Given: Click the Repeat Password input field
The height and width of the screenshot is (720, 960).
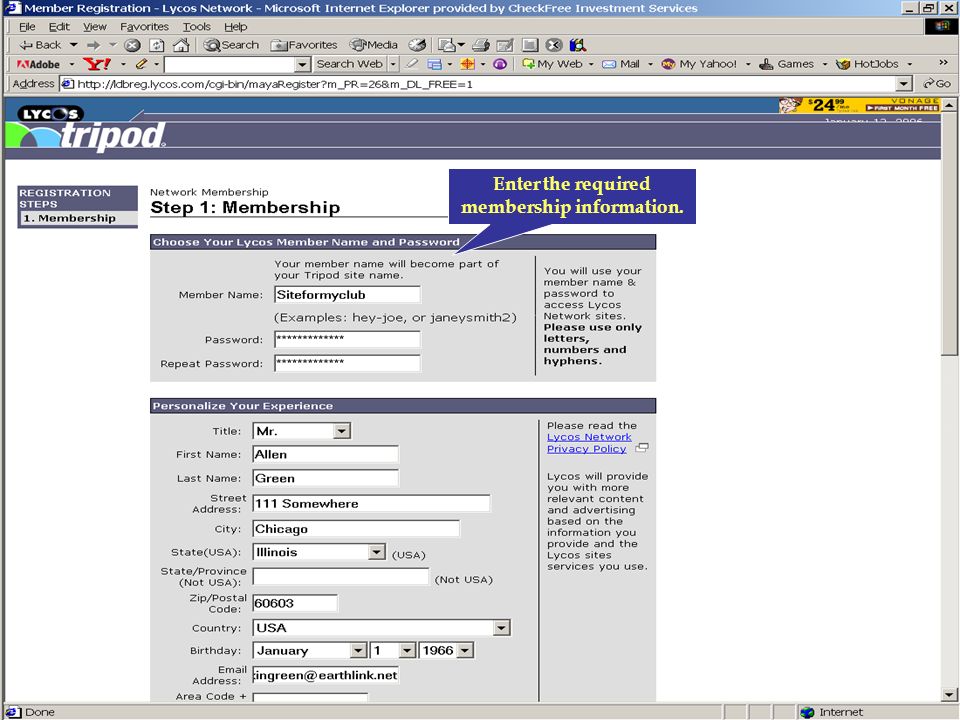Looking at the screenshot, I should coord(347,363).
